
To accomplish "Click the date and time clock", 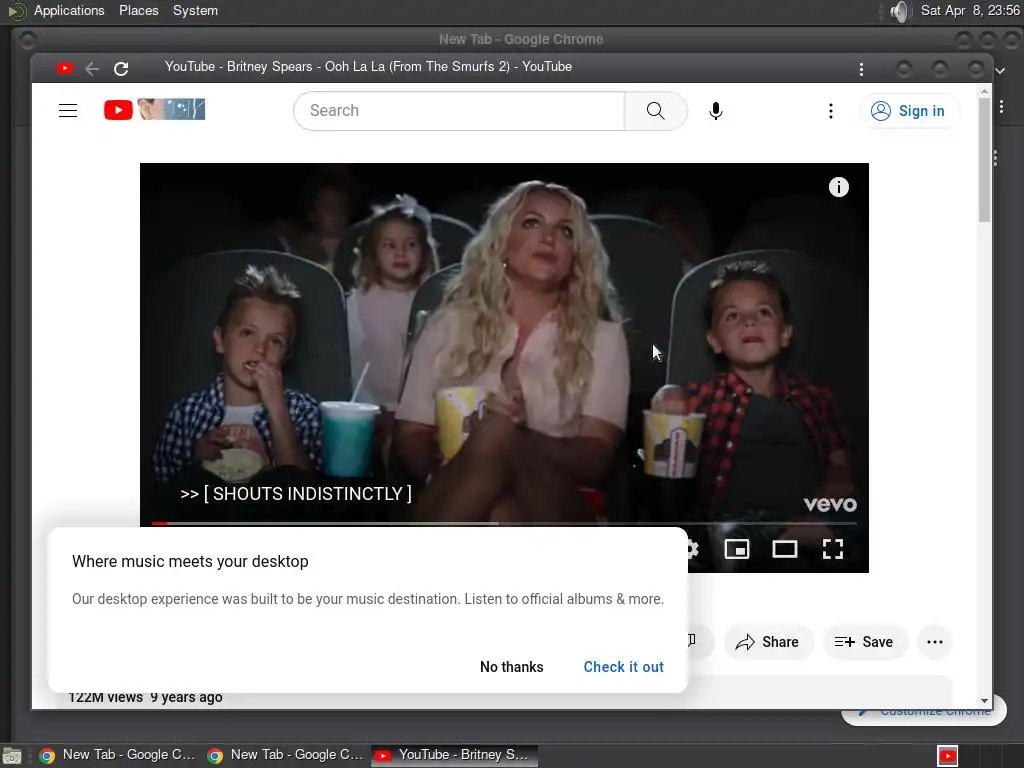I will pos(970,10).
